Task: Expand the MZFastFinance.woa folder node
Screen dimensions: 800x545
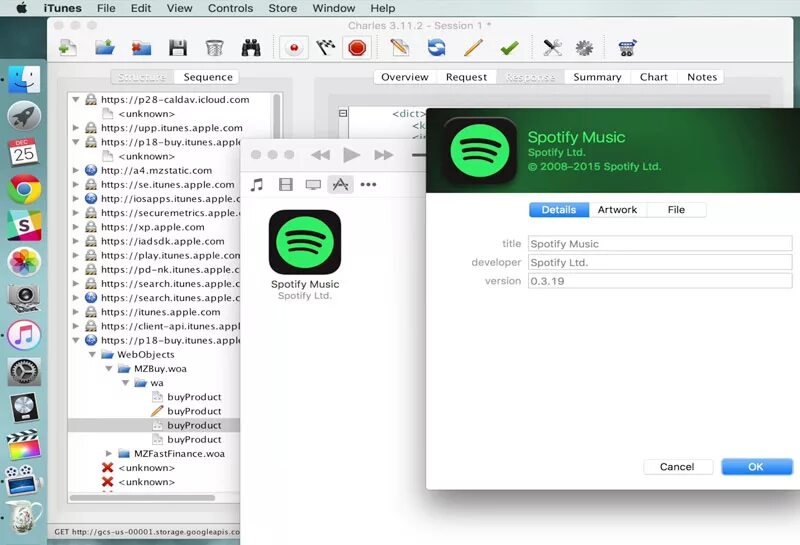Action: (x=109, y=454)
